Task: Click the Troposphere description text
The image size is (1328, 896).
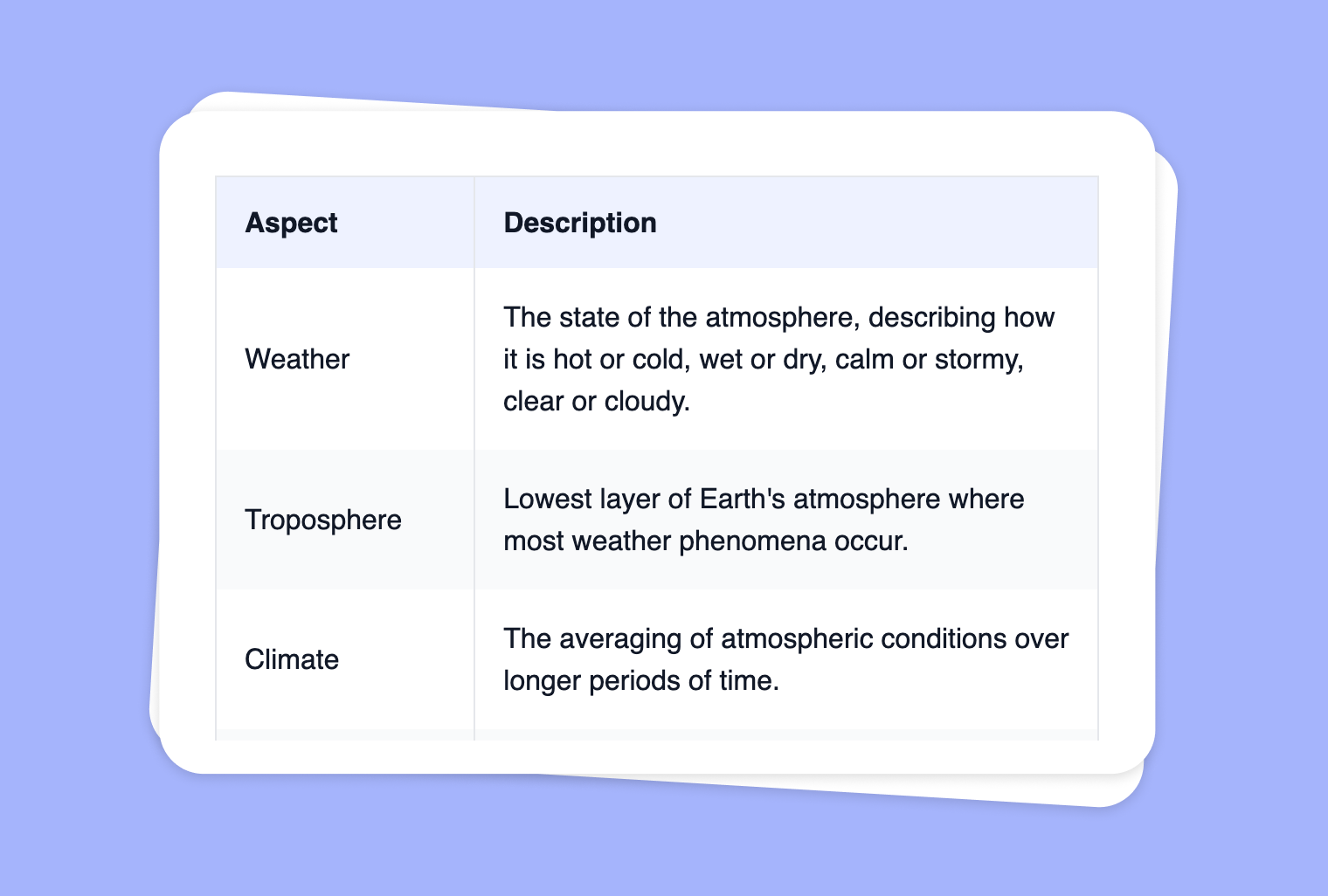Action: (x=764, y=520)
